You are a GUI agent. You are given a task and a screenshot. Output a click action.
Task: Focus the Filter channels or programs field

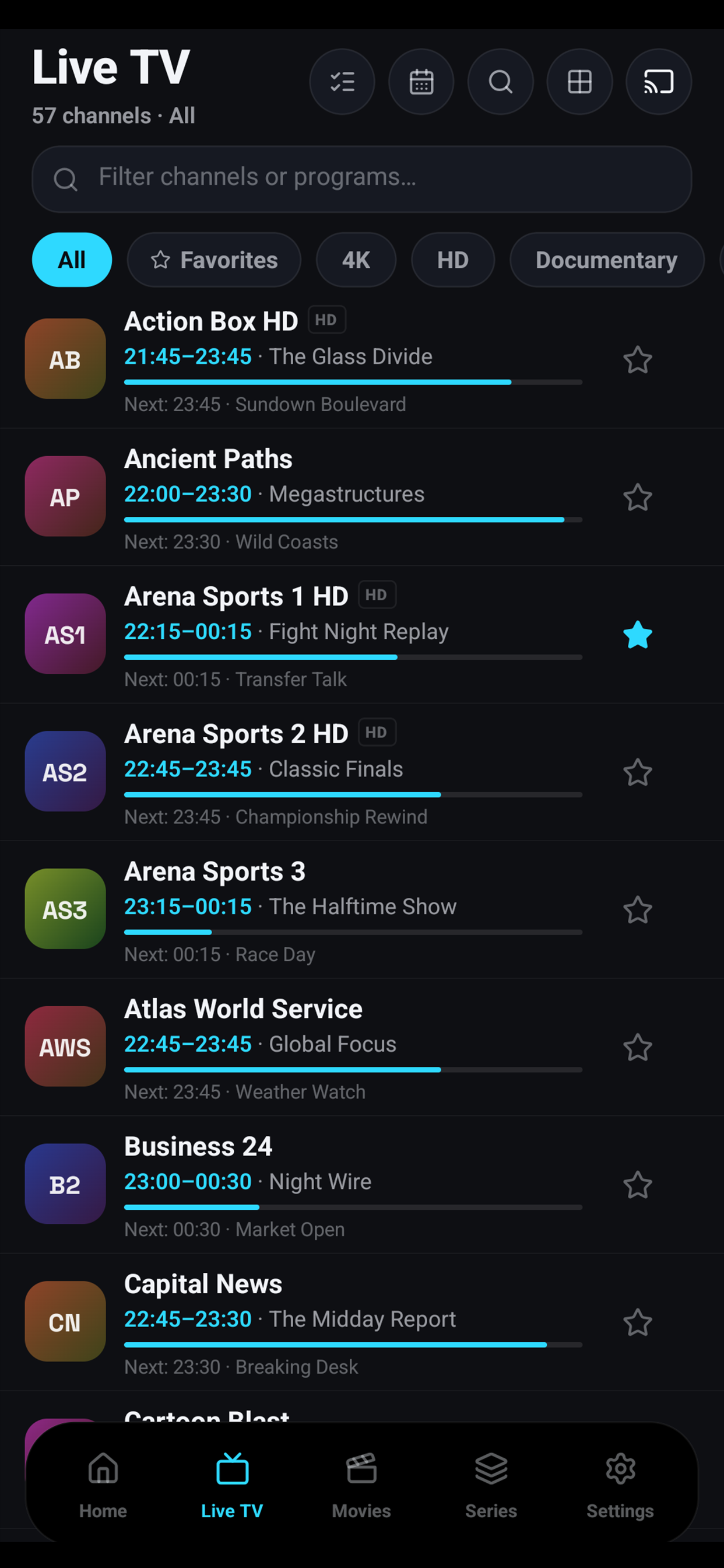(362, 179)
